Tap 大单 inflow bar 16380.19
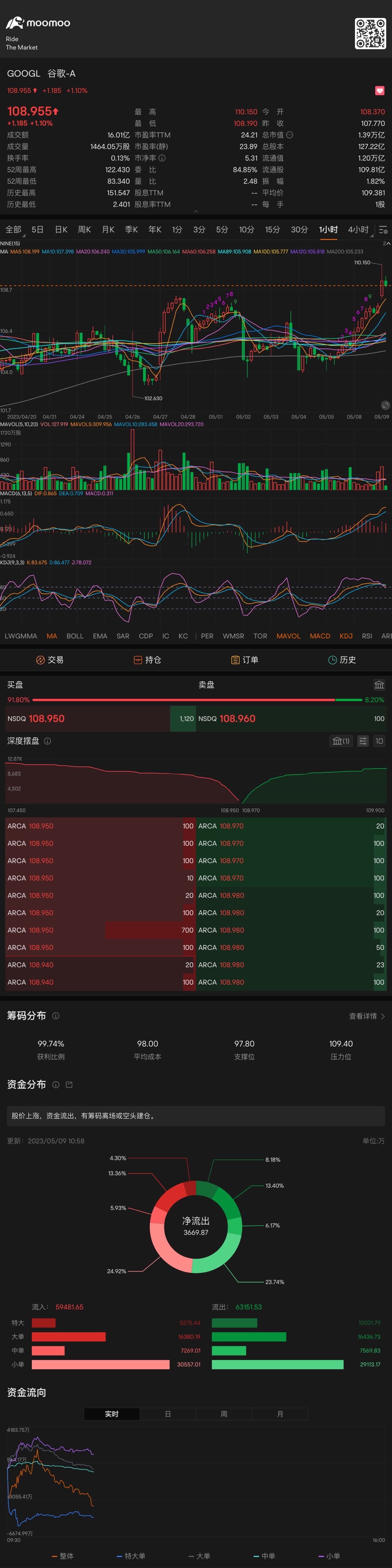The height and width of the screenshot is (1568, 392). point(69,1337)
